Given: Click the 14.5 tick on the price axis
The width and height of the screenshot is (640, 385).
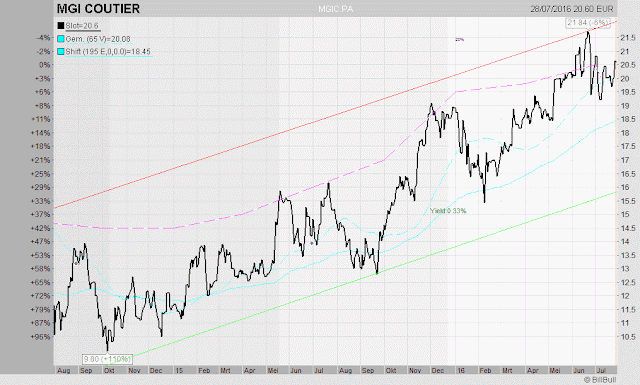Looking at the screenshot, I should (628, 228).
